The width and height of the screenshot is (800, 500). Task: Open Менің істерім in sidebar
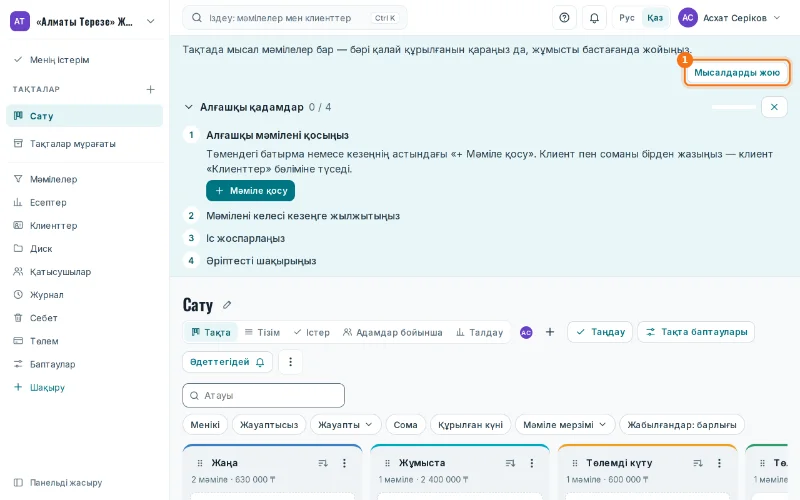coord(85,60)
